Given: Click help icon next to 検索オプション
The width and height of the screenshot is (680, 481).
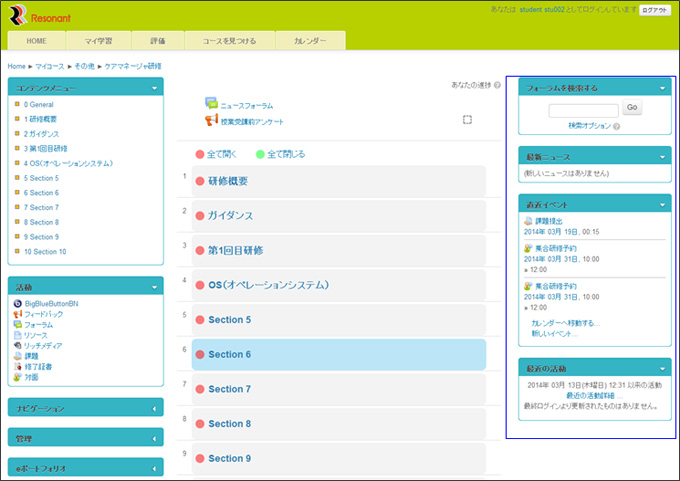Looking at the screenshot, I should [617, 126].
